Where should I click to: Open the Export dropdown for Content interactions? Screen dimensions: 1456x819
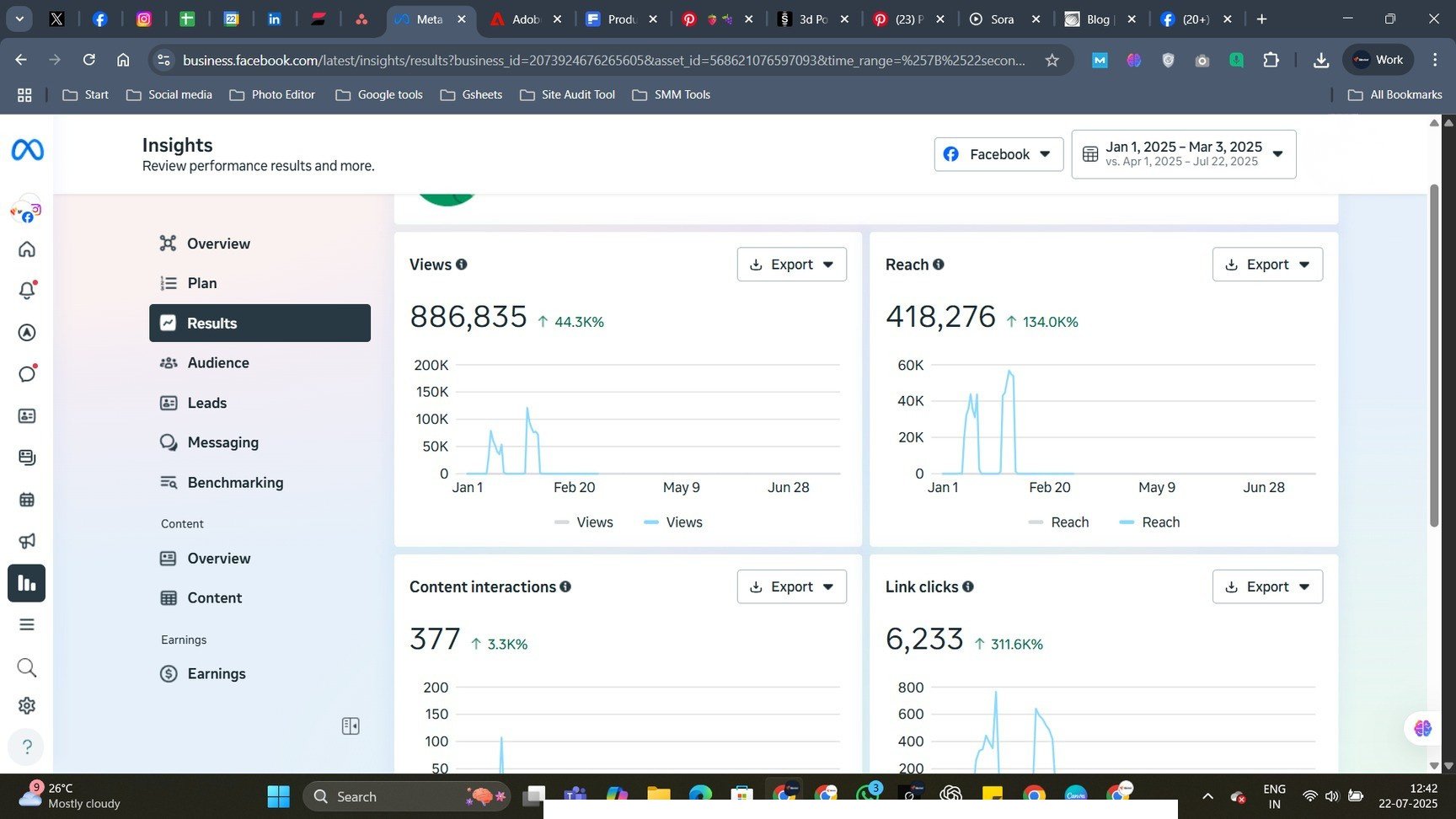792,586
